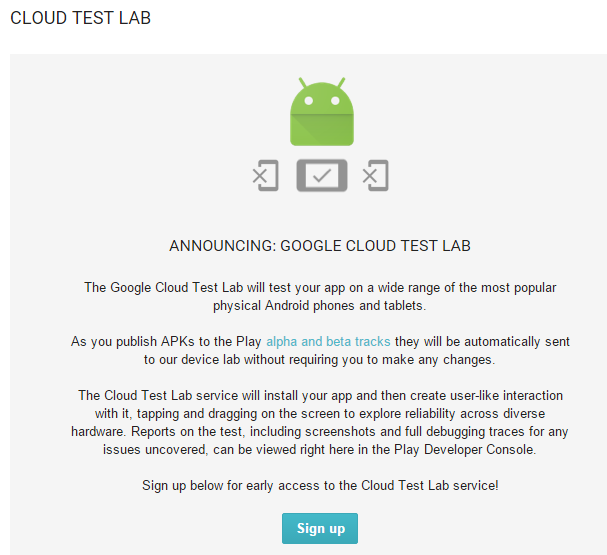Click the Android robot's left antenna
The width and height of the screenshot is (607, 555).
click(303, 82)
